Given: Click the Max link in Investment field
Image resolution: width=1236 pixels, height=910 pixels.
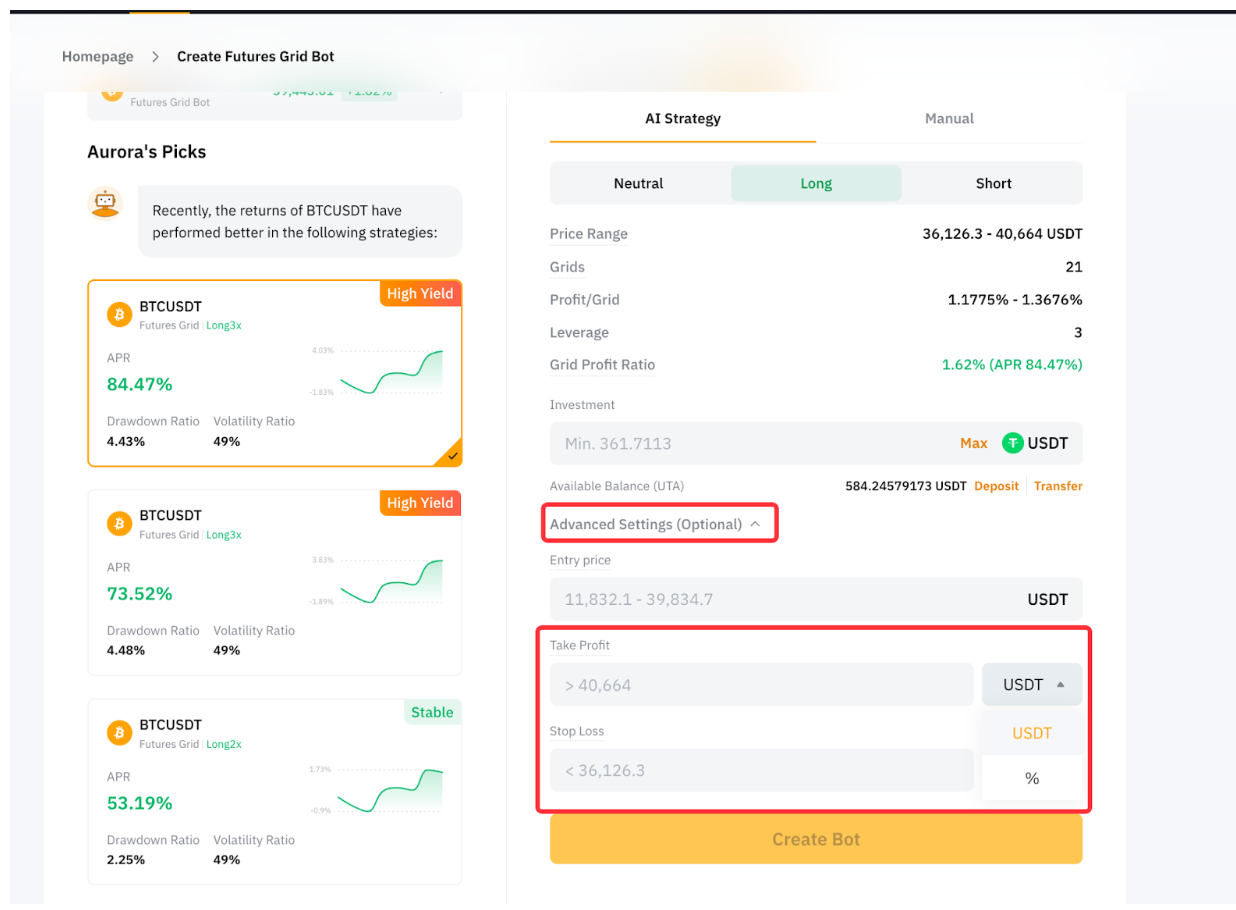Looking at the screenshot, I should coord(973,443).
